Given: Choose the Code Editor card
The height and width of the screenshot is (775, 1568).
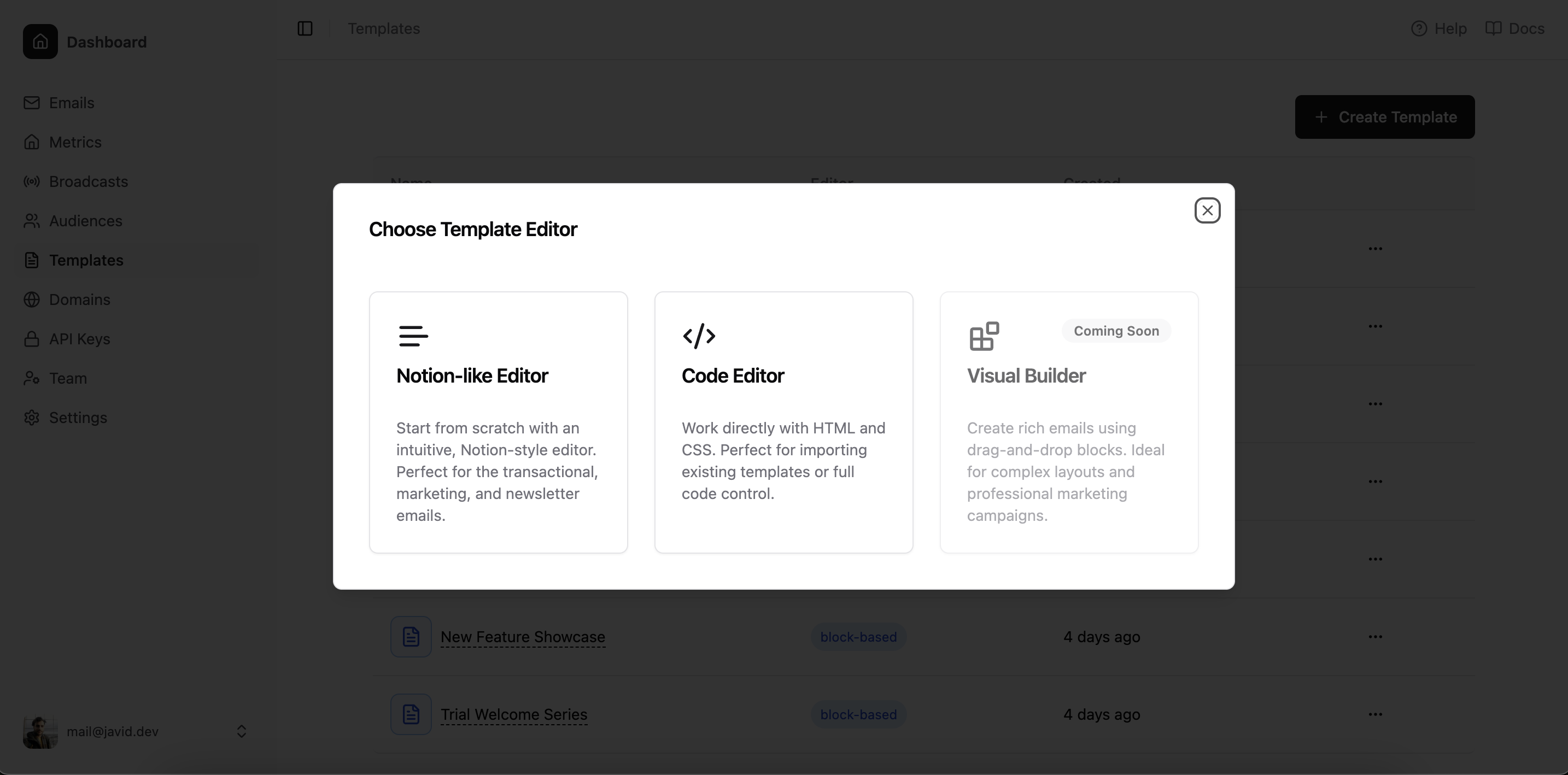Looking at the screenshot, I should 783,422.
